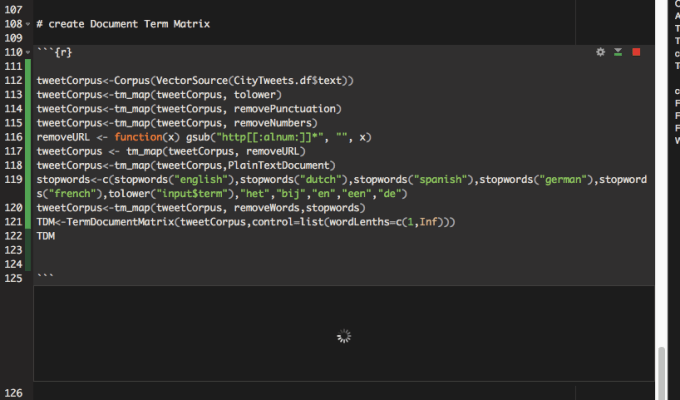Collapse section at line 108 fold arrow
The height and width of the screenshot is (400, 680).
click(28, 24)
